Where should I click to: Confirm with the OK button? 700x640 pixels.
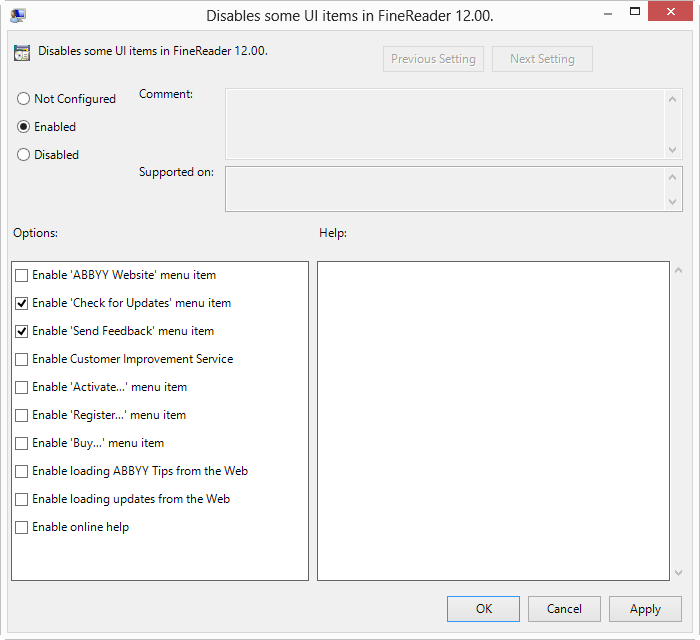click(x=483, y=609)
